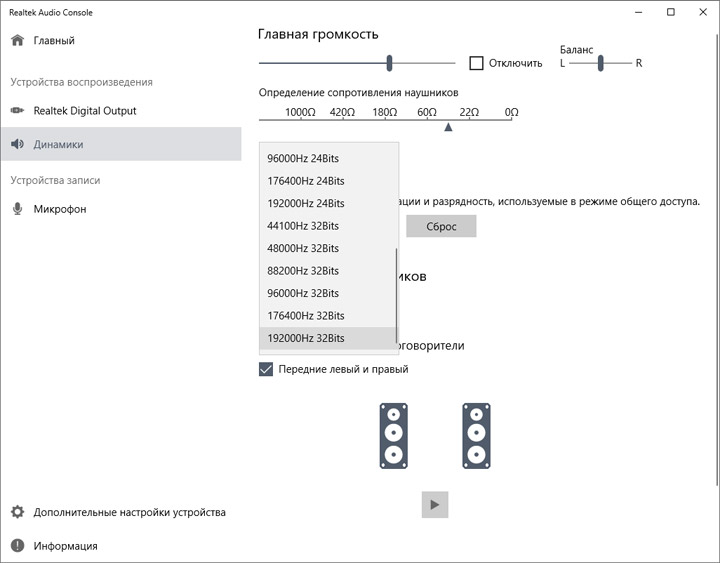This screenshot has height=563, width=720.
Task: Switch to Realtek Digital Output page
Action: click(x=84, y=111)
